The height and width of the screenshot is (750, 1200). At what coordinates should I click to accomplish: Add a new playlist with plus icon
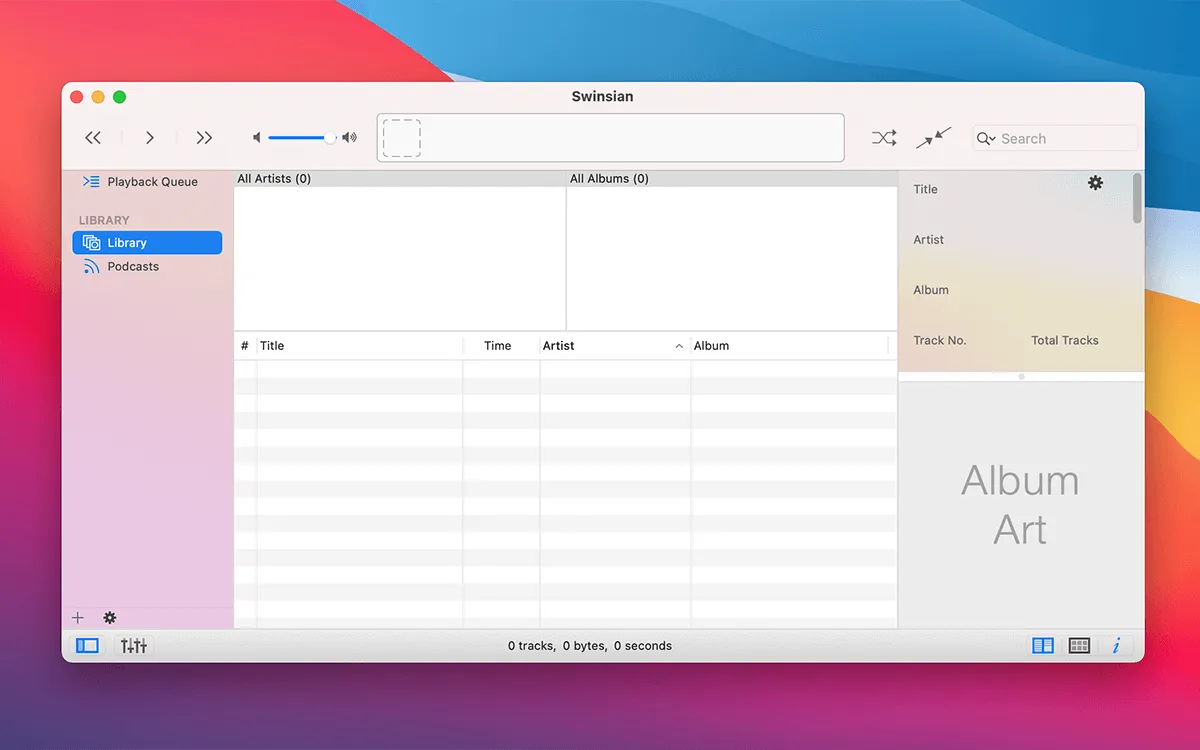tap(78, 618)
